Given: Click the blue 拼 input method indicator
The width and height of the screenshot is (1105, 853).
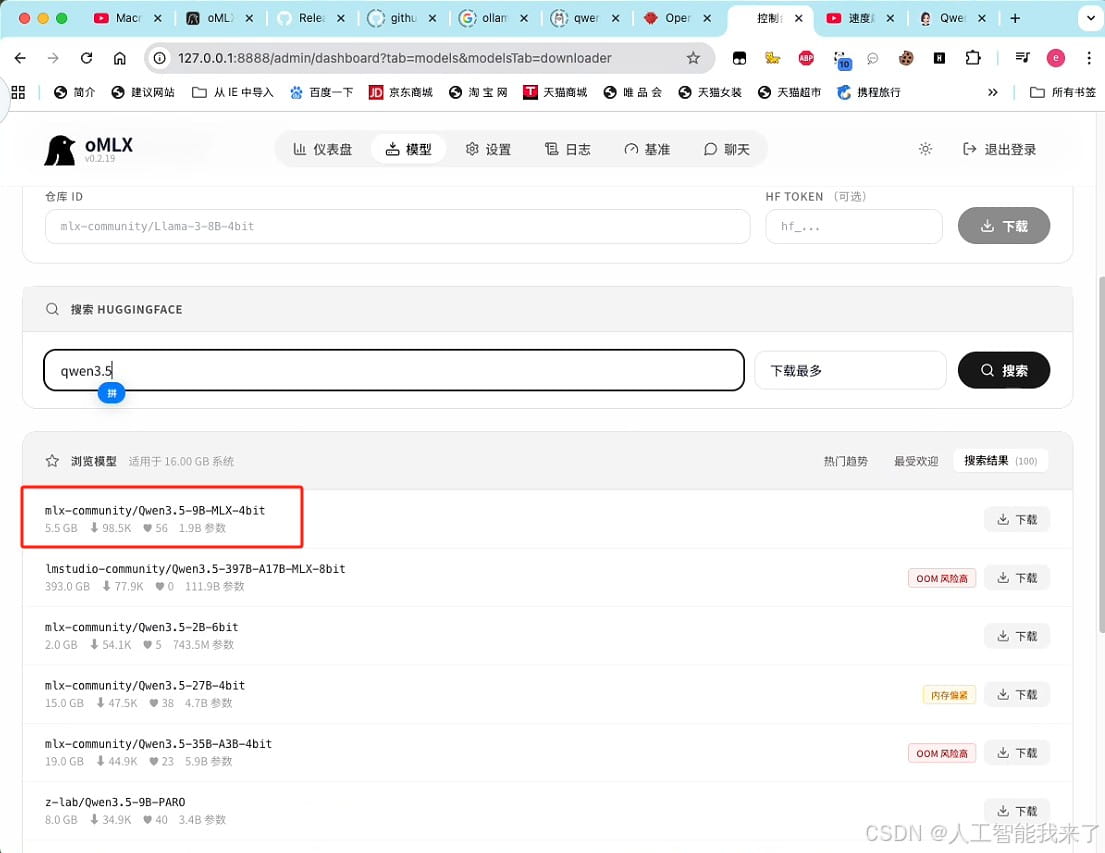Looking at the screenshot, I should (x=111, y=393).
